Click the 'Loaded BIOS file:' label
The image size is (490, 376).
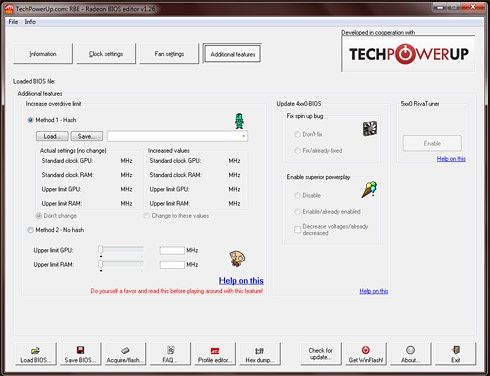pyautogui.click(x=34, y=81)
